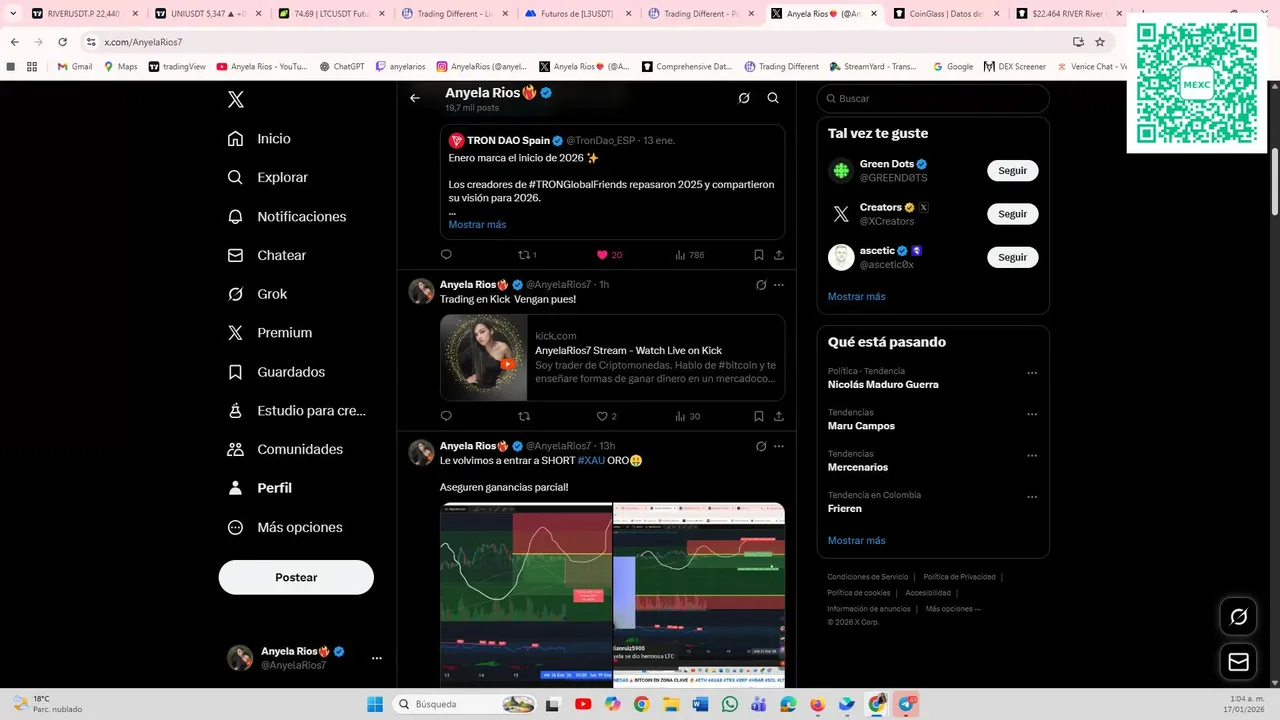The width and height of the screenshot is (1280, 720).
Task: Open right chart image in XAU post
Action: [699, 595]
